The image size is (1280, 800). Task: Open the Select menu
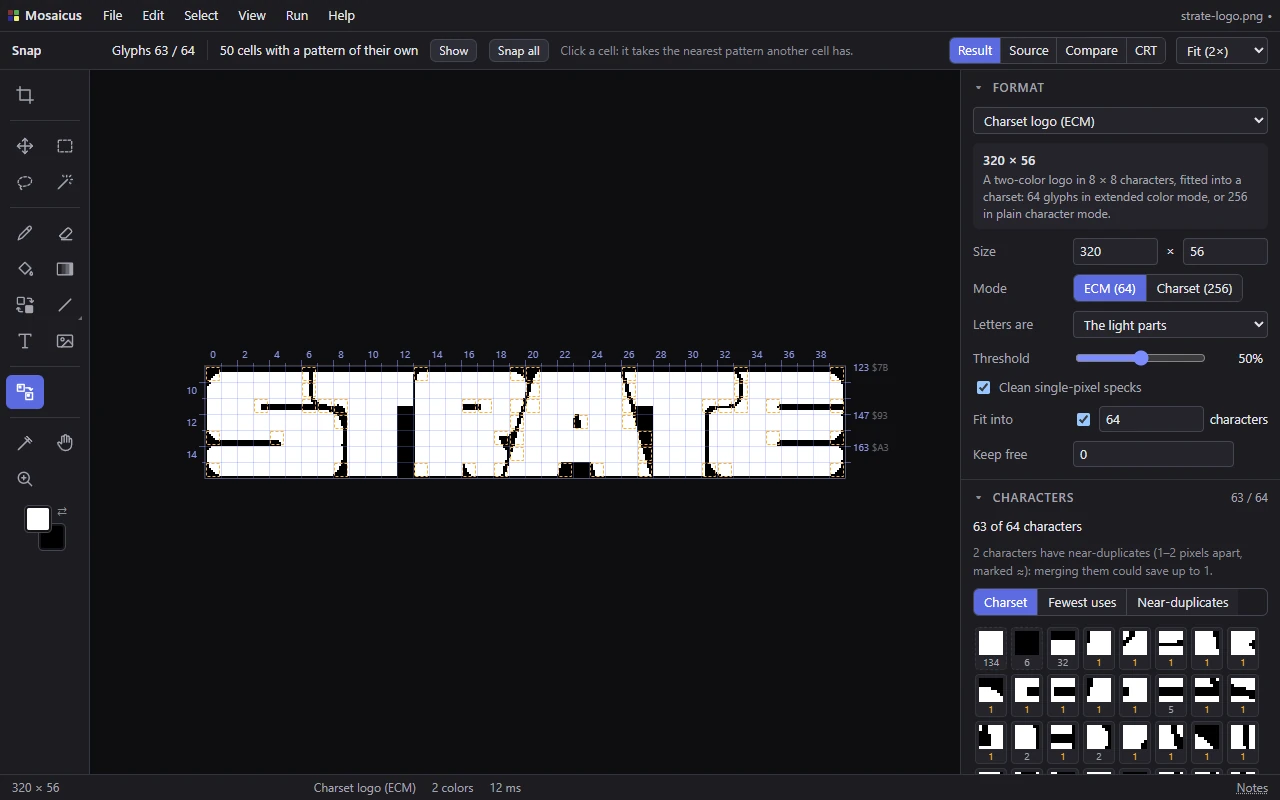[201, 16]
